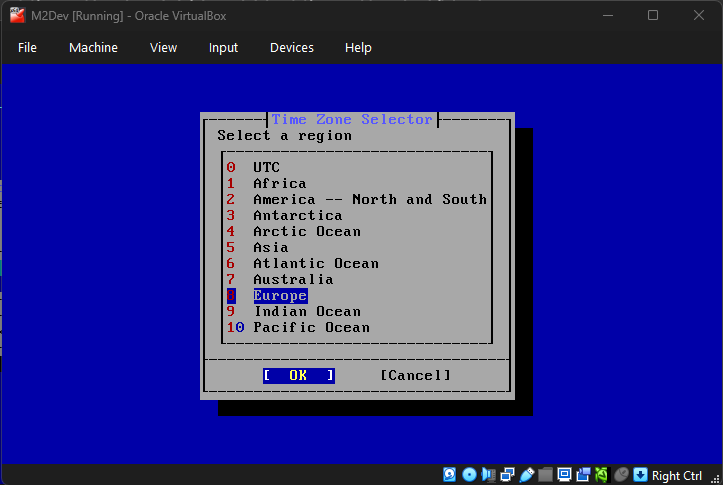Open the network adapter status icon

(x=507, y=475)
